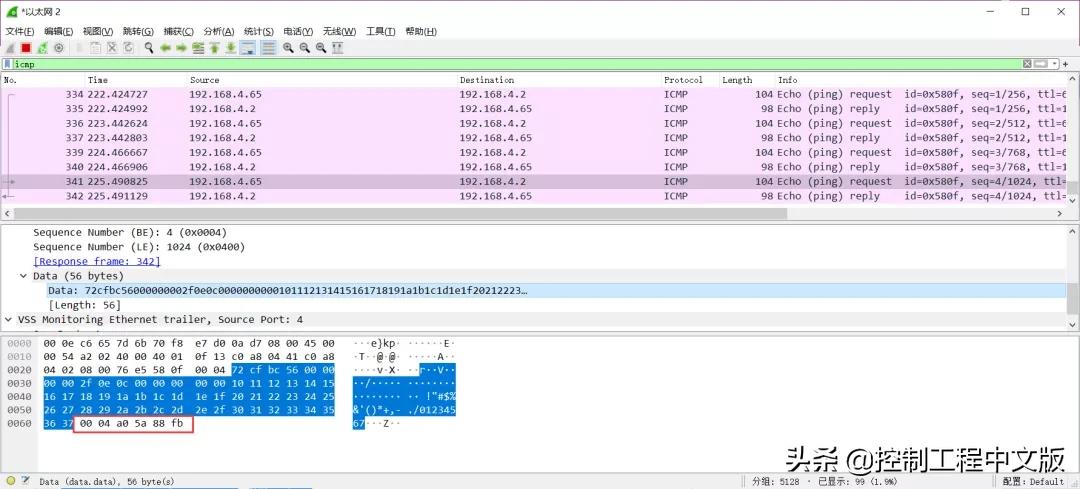Image resolution: width=1080 pixels, height=489 pixels.
Task: Go forward with green right arrow
Action: (x=181, y=47)
